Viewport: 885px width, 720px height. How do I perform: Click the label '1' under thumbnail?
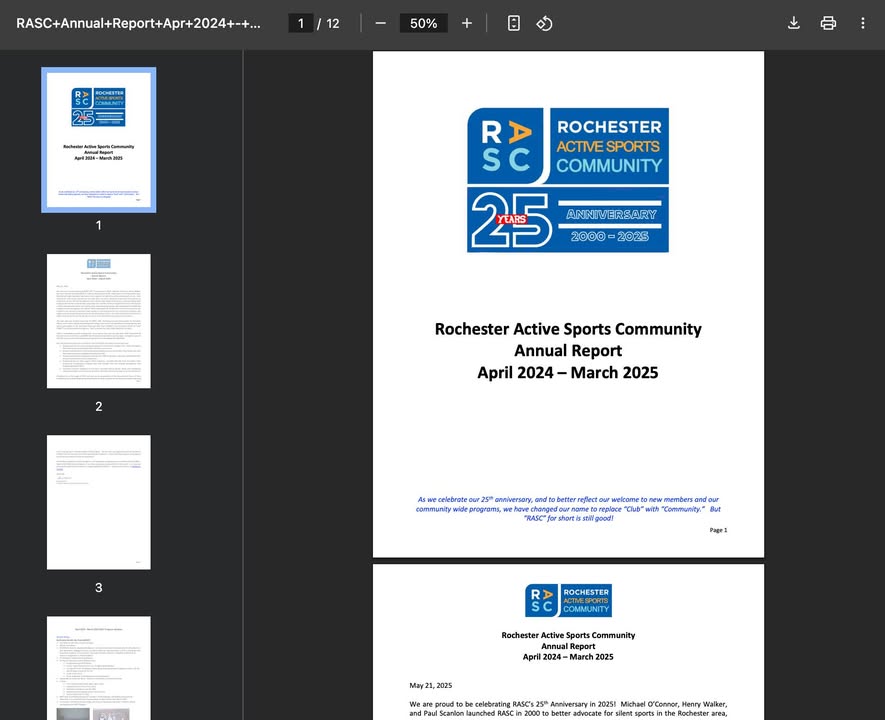[99, 225]
